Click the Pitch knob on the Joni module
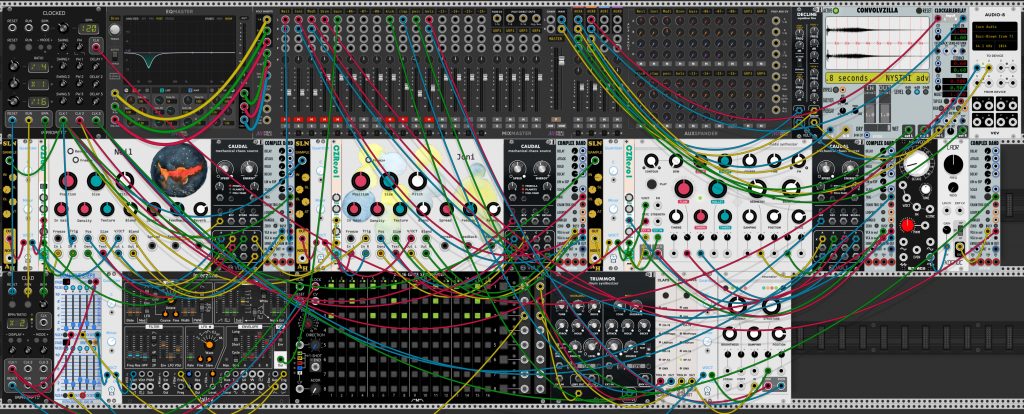 coord(417,181)
